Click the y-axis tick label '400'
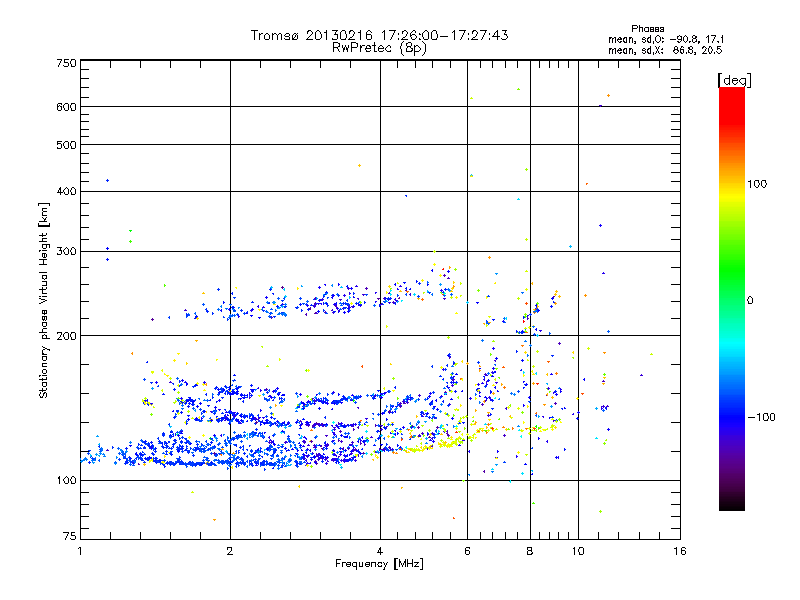 (66, 192)
